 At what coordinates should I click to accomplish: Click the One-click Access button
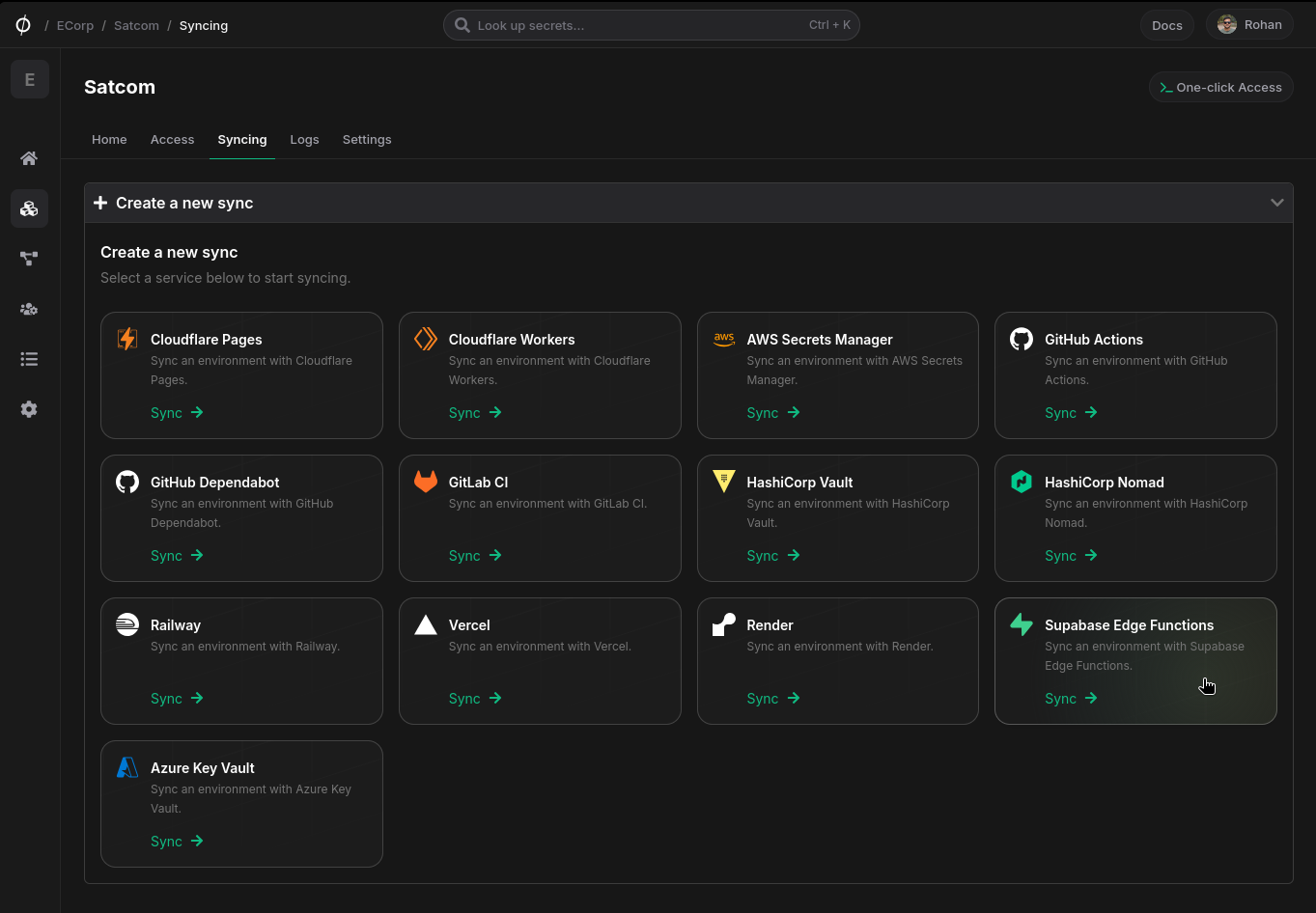tap(1220, 87)
